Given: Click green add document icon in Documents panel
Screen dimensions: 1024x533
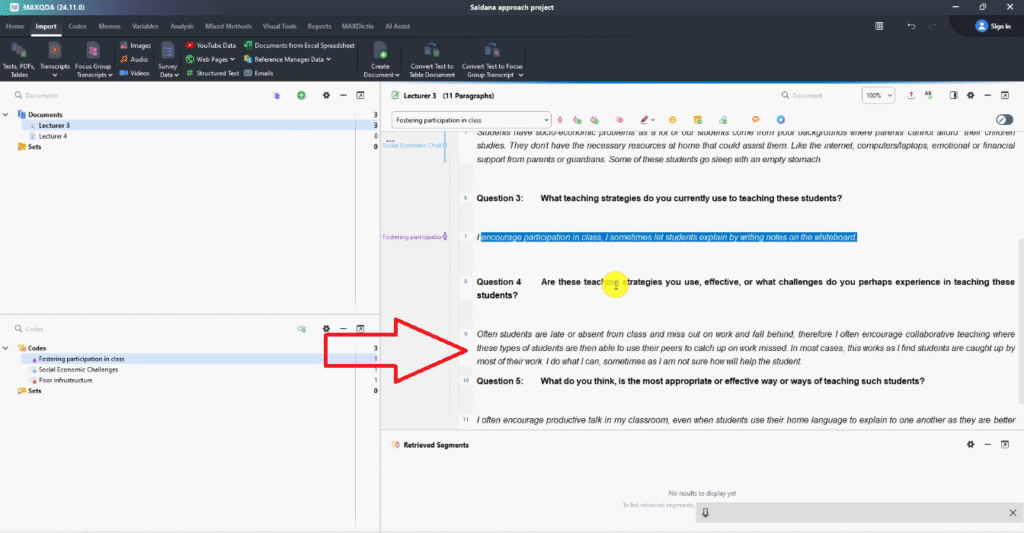Looking at the screenshot, I should pos(301,95).
